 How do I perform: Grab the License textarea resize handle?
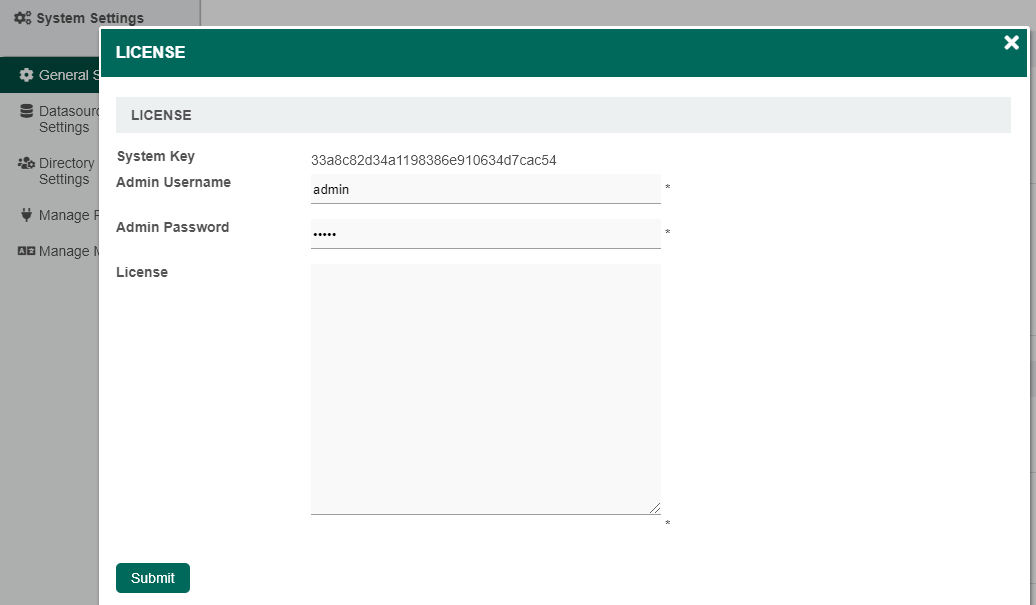[655, 508]
